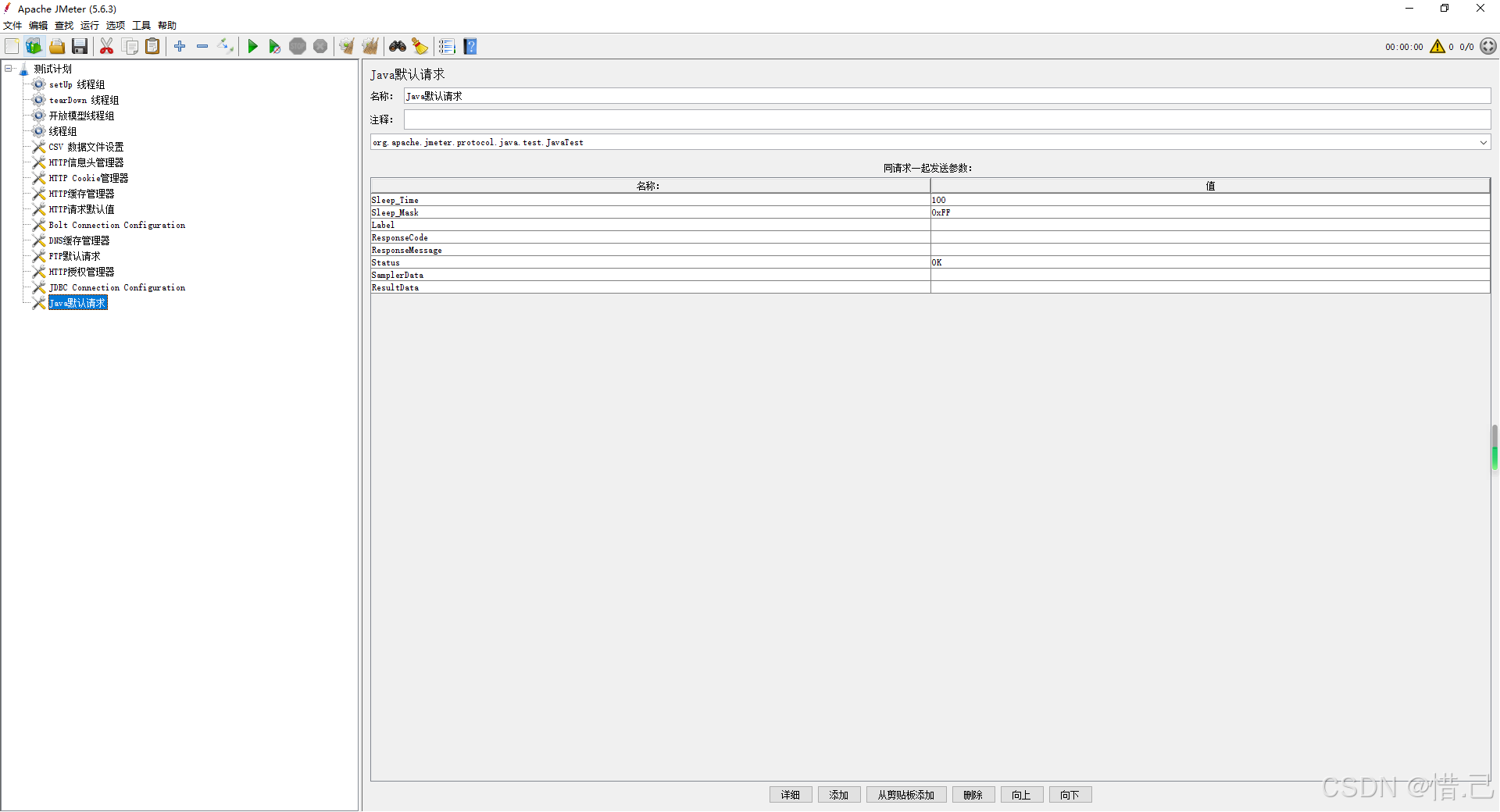Save the test plan with disk icon

[x=80, y=47]
